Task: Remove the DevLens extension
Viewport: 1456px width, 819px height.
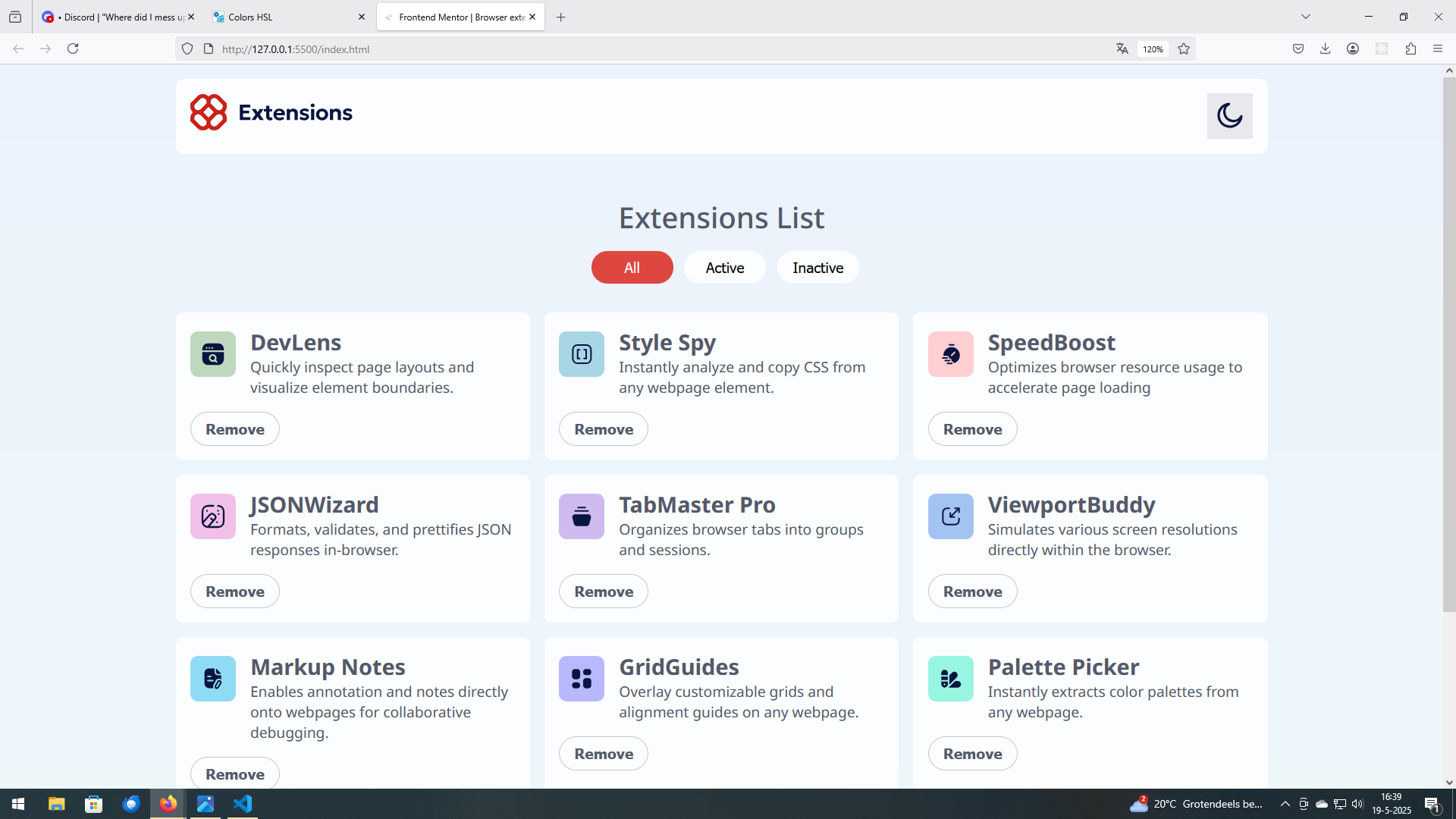Action: (x=235, y=429)
